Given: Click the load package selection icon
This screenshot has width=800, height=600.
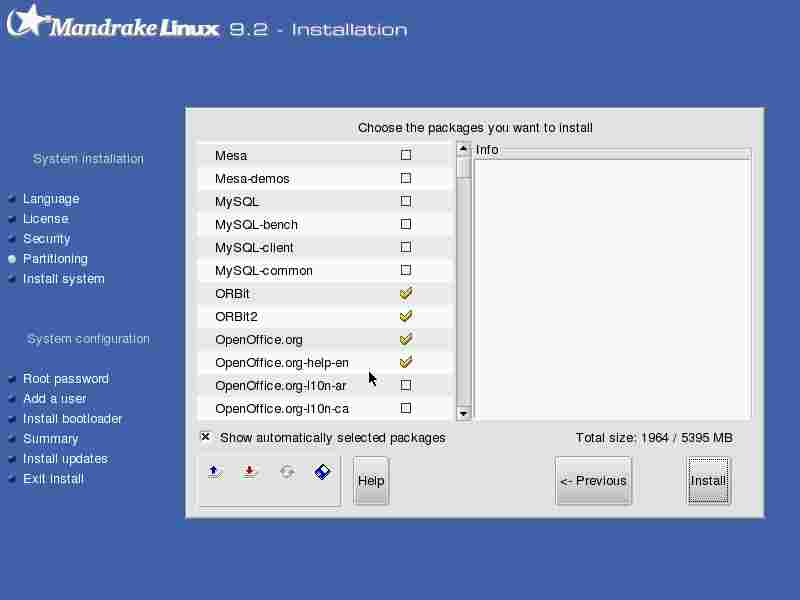Looking at the screenshot, I should pyautogui.click(x=215, y=472).
